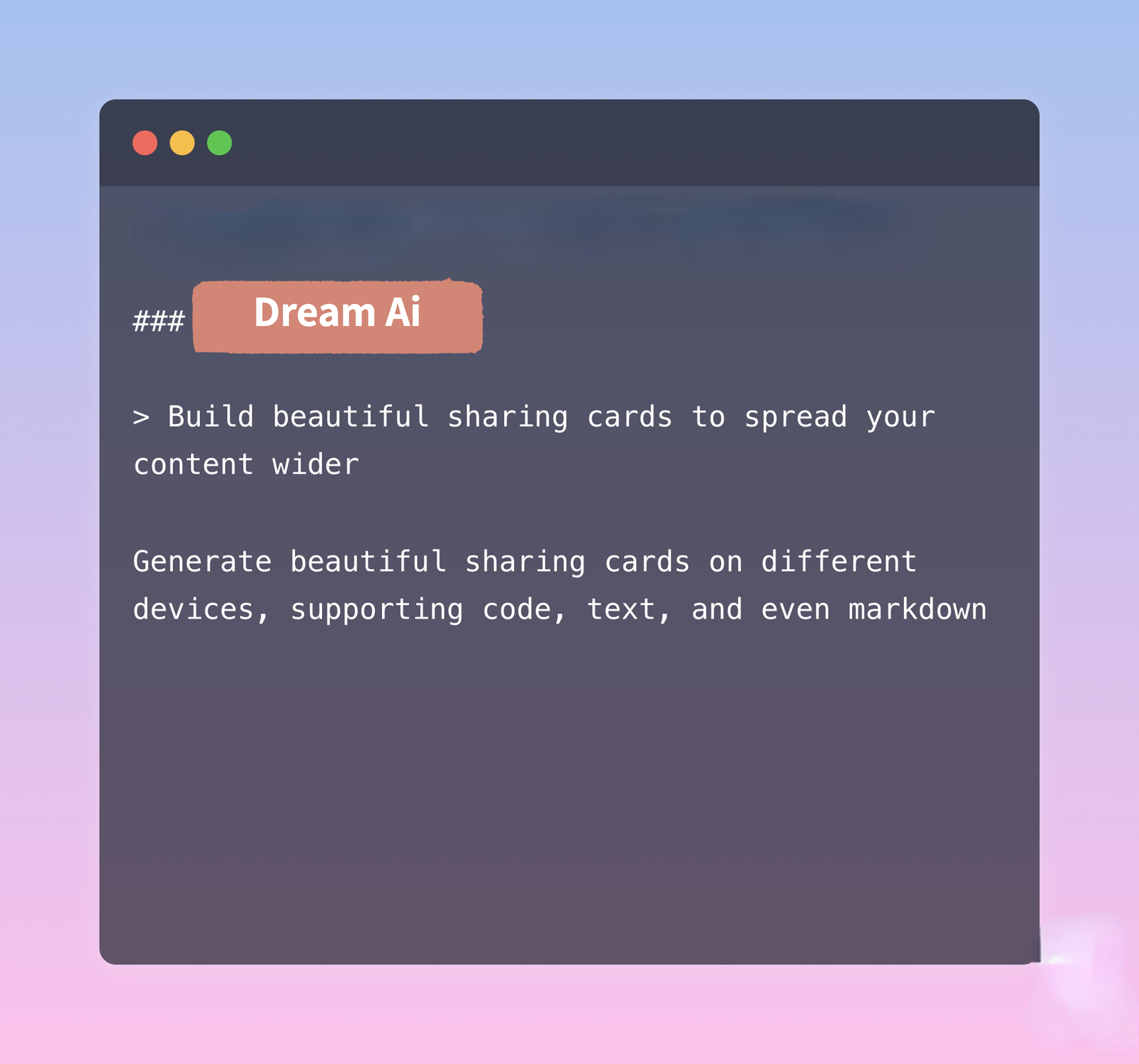Click 'content wider' on the second line

tap(246, 464)
